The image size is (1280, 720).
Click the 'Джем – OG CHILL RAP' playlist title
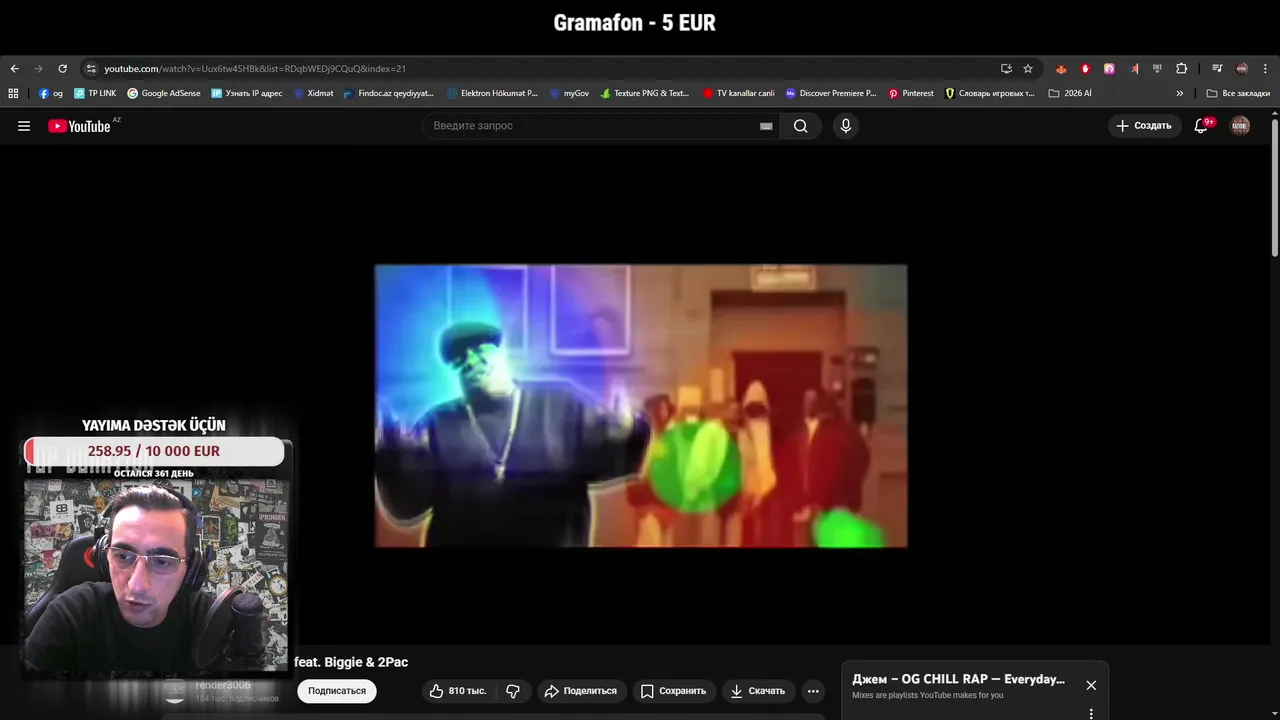pyautogui.click(x=958, y=679)
